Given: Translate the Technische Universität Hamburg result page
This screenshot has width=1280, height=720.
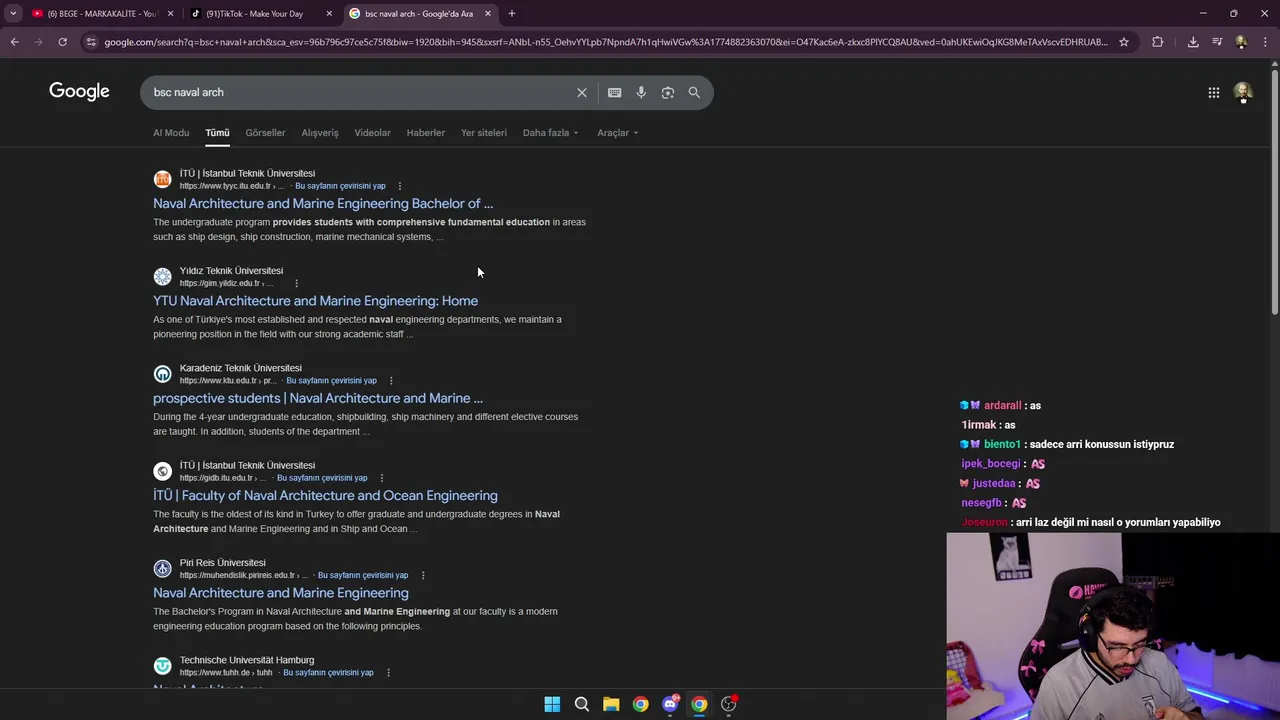Looking at the screenshot, I should pos(328,673).
